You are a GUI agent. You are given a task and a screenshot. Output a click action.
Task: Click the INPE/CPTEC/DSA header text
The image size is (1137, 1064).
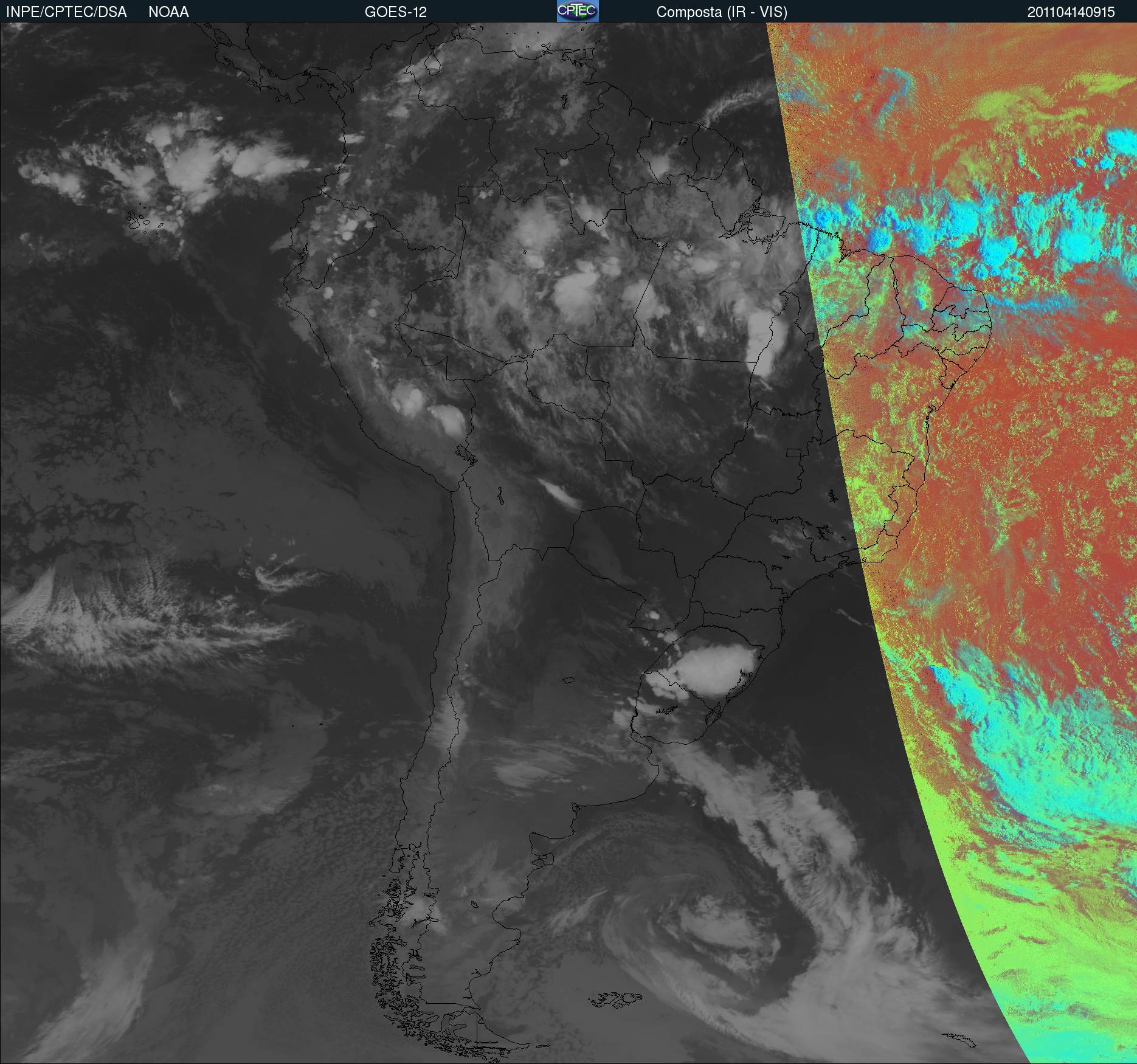pos(66,12)
